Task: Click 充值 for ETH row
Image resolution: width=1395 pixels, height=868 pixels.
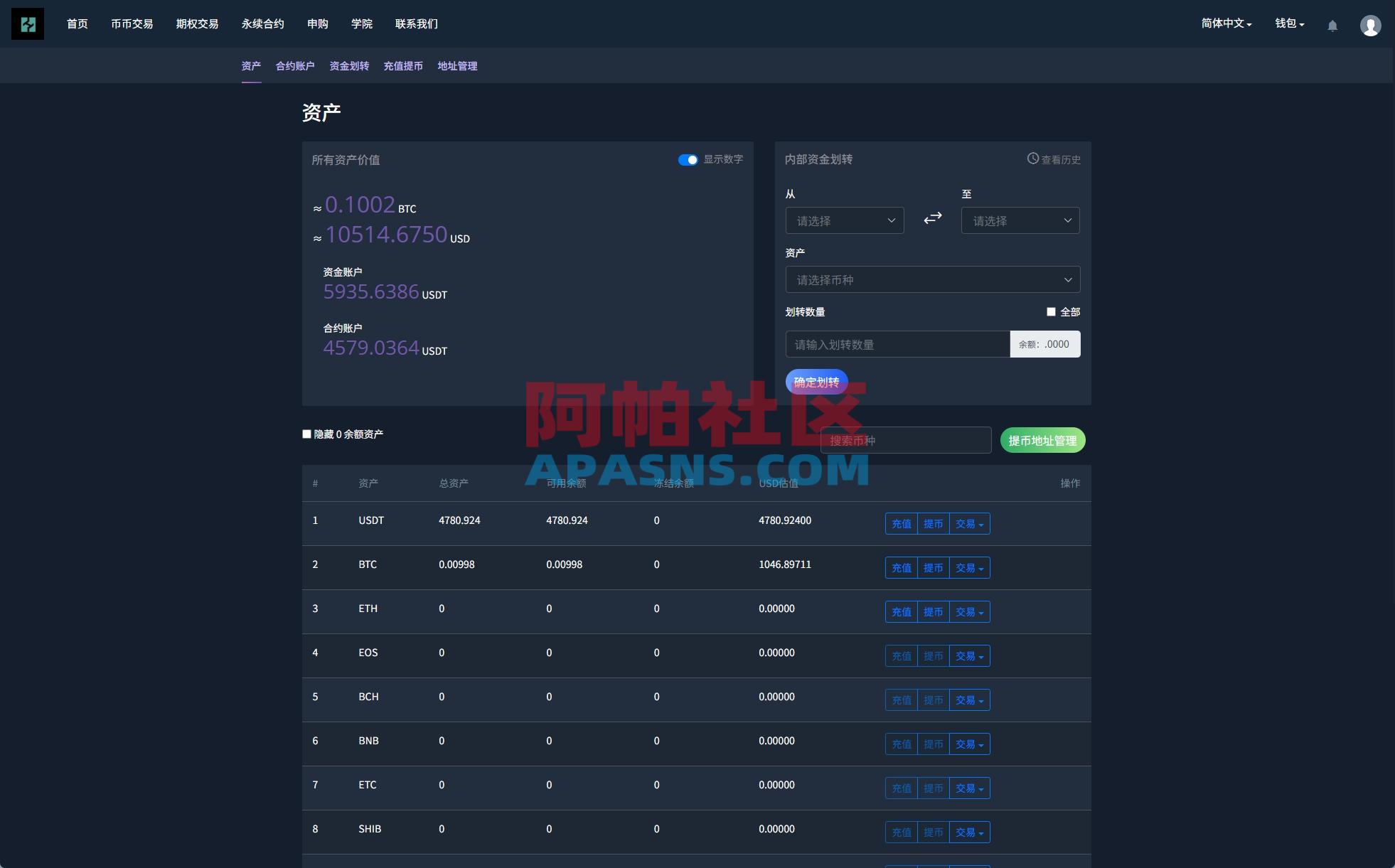Action: (x=902, y=611)
